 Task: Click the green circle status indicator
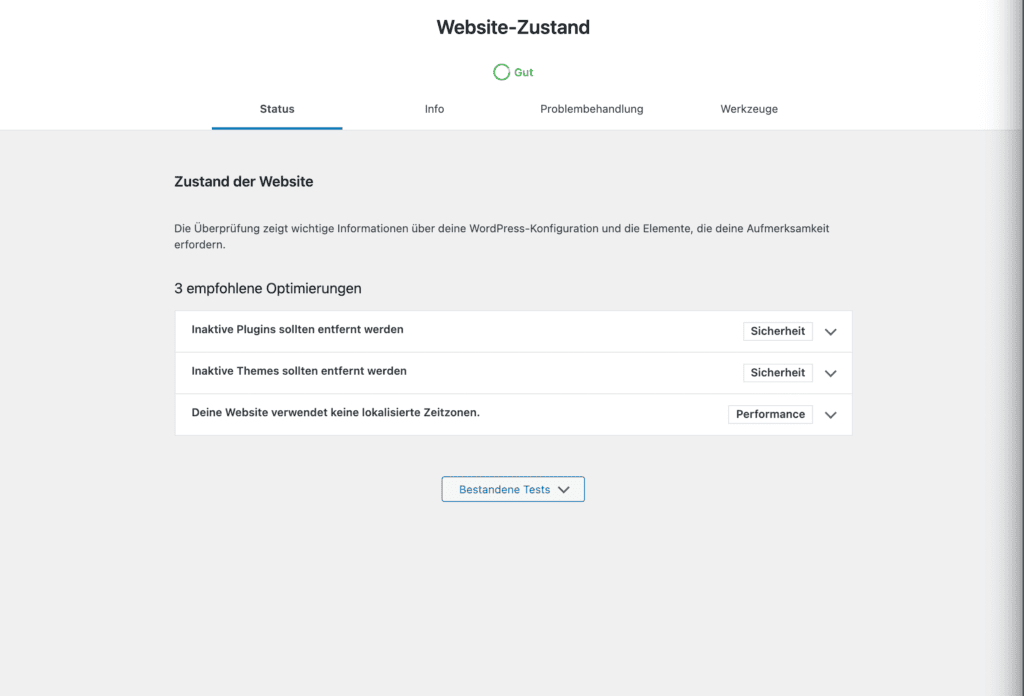pyautogui.click(x=501, y=71)
